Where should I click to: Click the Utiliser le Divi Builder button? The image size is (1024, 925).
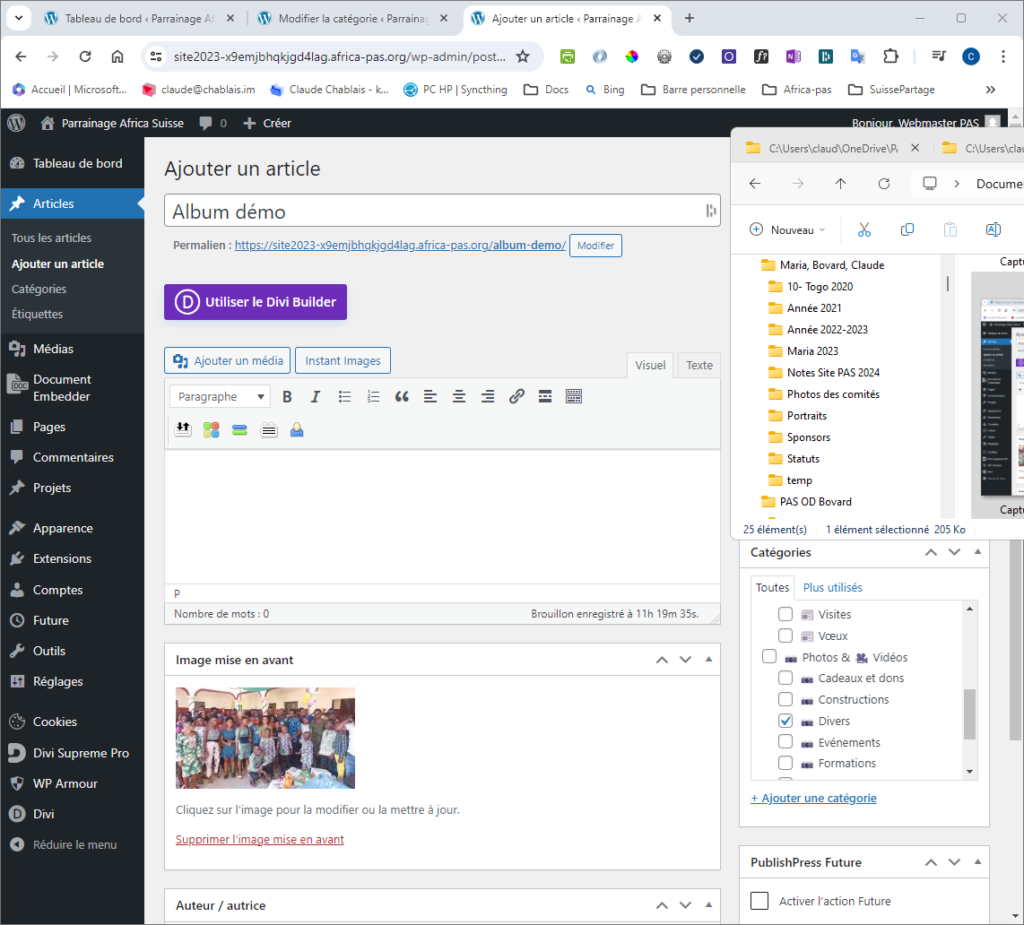(x=255, y=302)
